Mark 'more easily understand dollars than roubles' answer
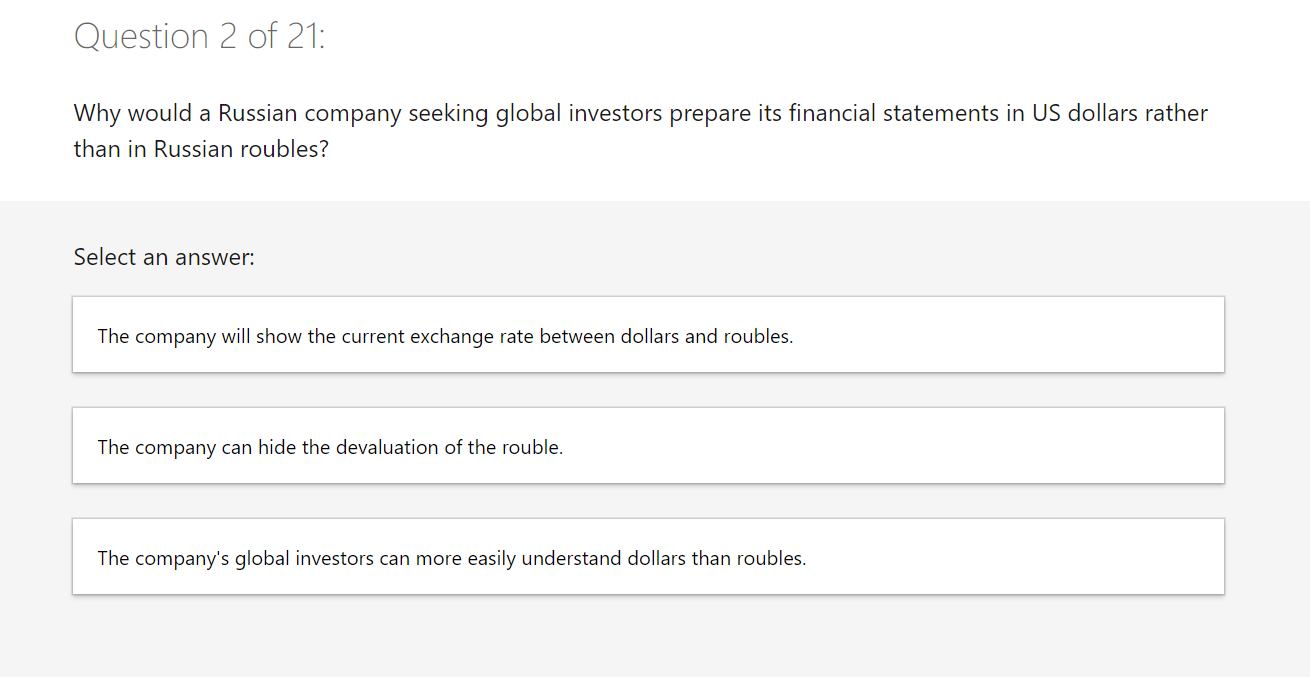 pos(451,558)
